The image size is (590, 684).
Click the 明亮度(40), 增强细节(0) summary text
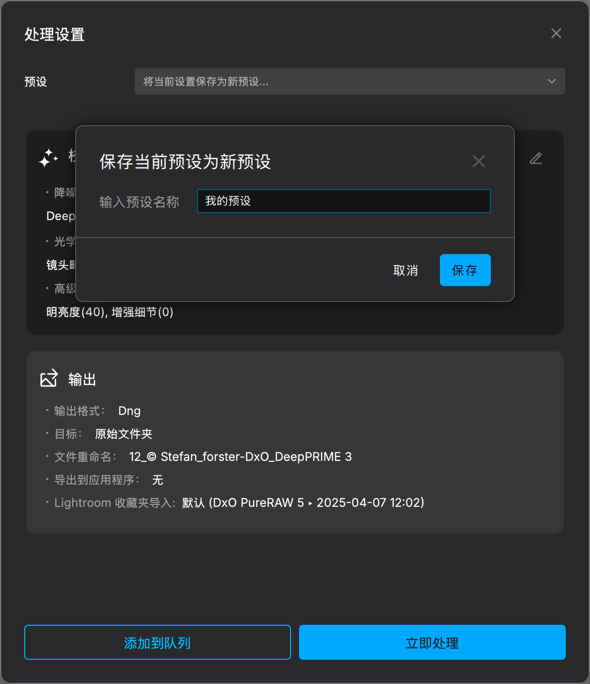pos(110,312)
